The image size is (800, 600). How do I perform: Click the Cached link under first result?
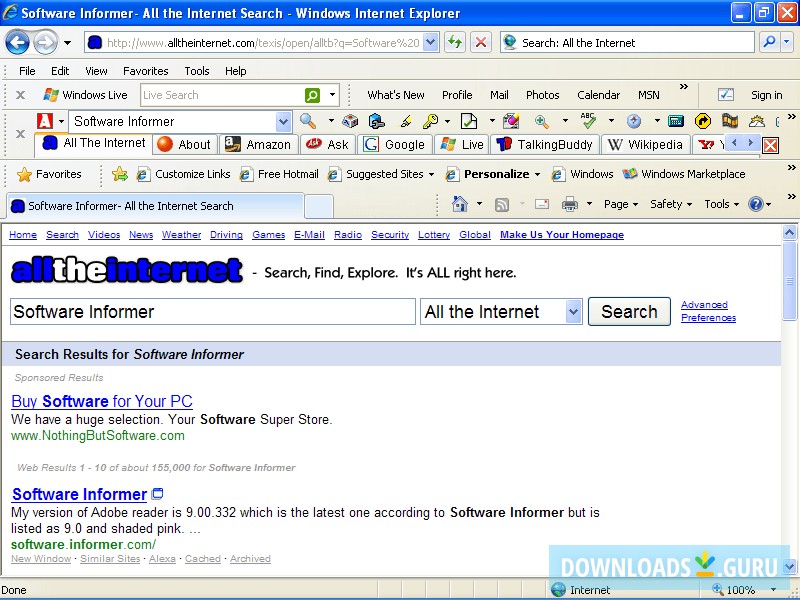[203, 559]
